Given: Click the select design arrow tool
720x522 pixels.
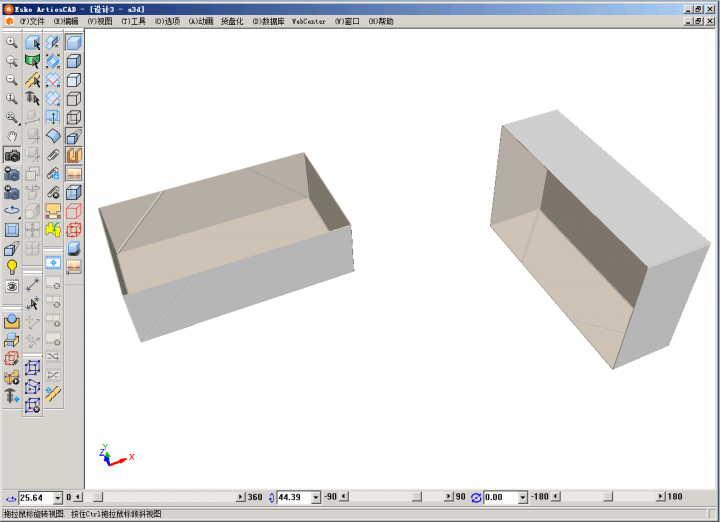Looking at the screenshot, I should point(33,42).
